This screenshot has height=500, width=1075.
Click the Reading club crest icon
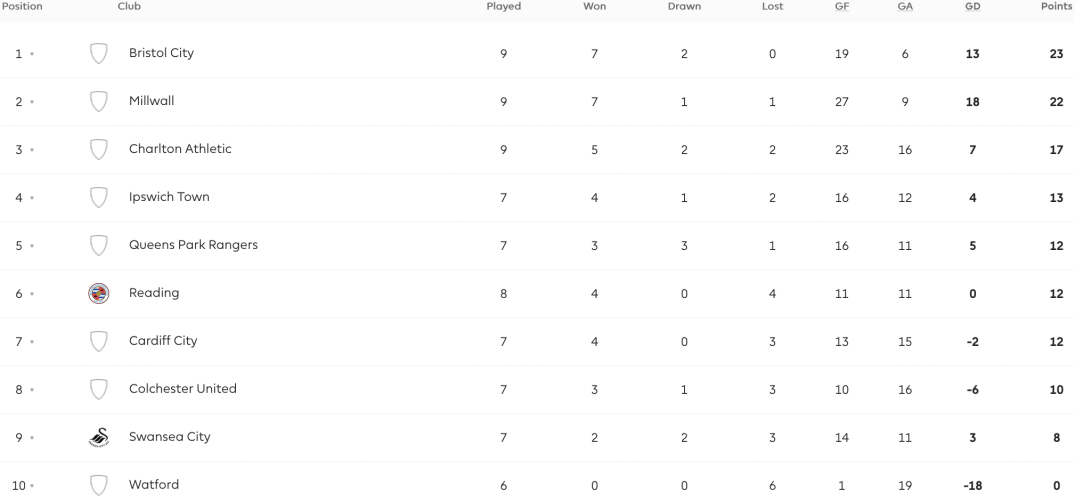pyautogui.click(x=99, y=294)
